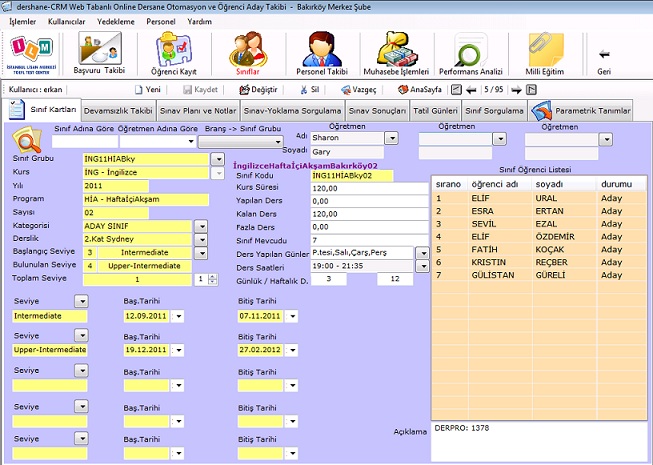Go back with the Geri arrow icon

[604, 54]
